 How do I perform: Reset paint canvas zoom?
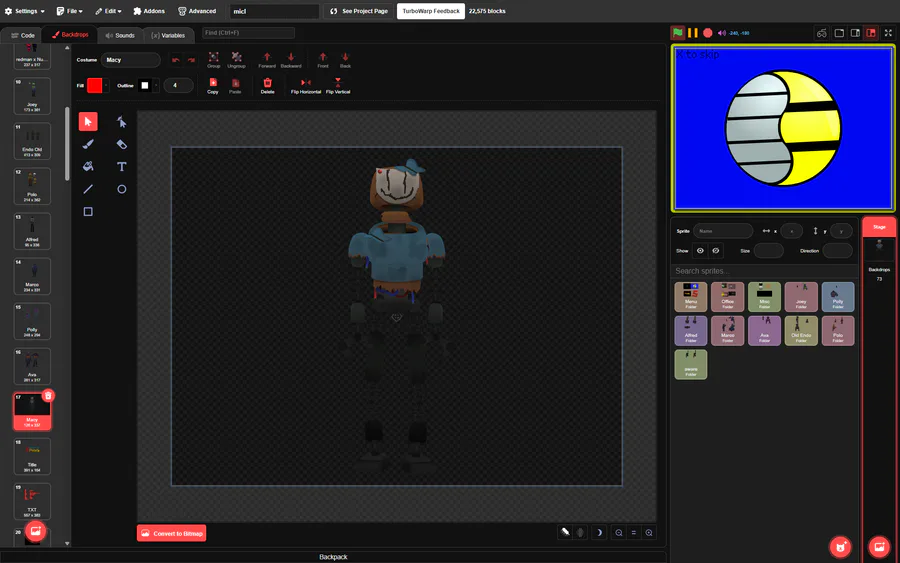tap(634, 533)
